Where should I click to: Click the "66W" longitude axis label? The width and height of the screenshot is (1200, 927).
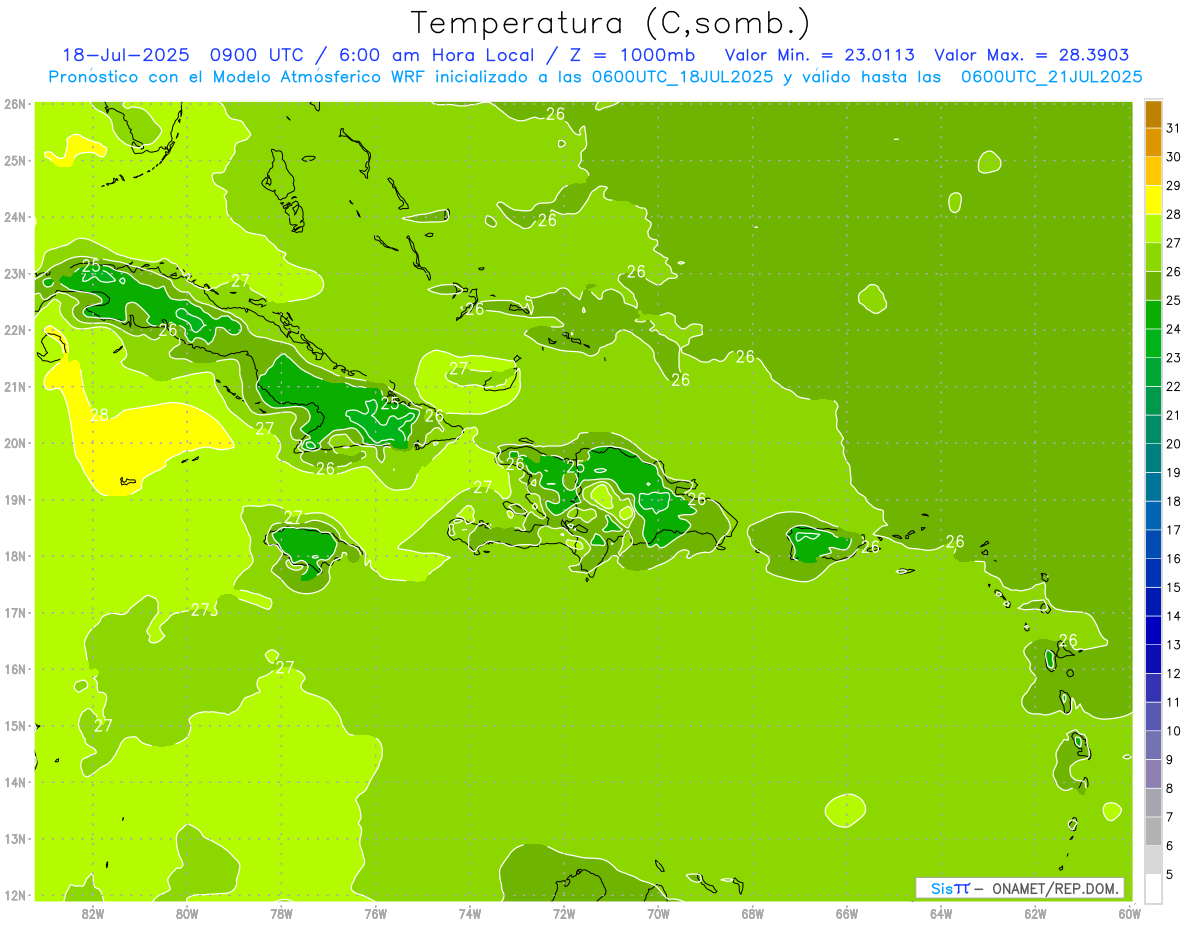click(847, 912)
